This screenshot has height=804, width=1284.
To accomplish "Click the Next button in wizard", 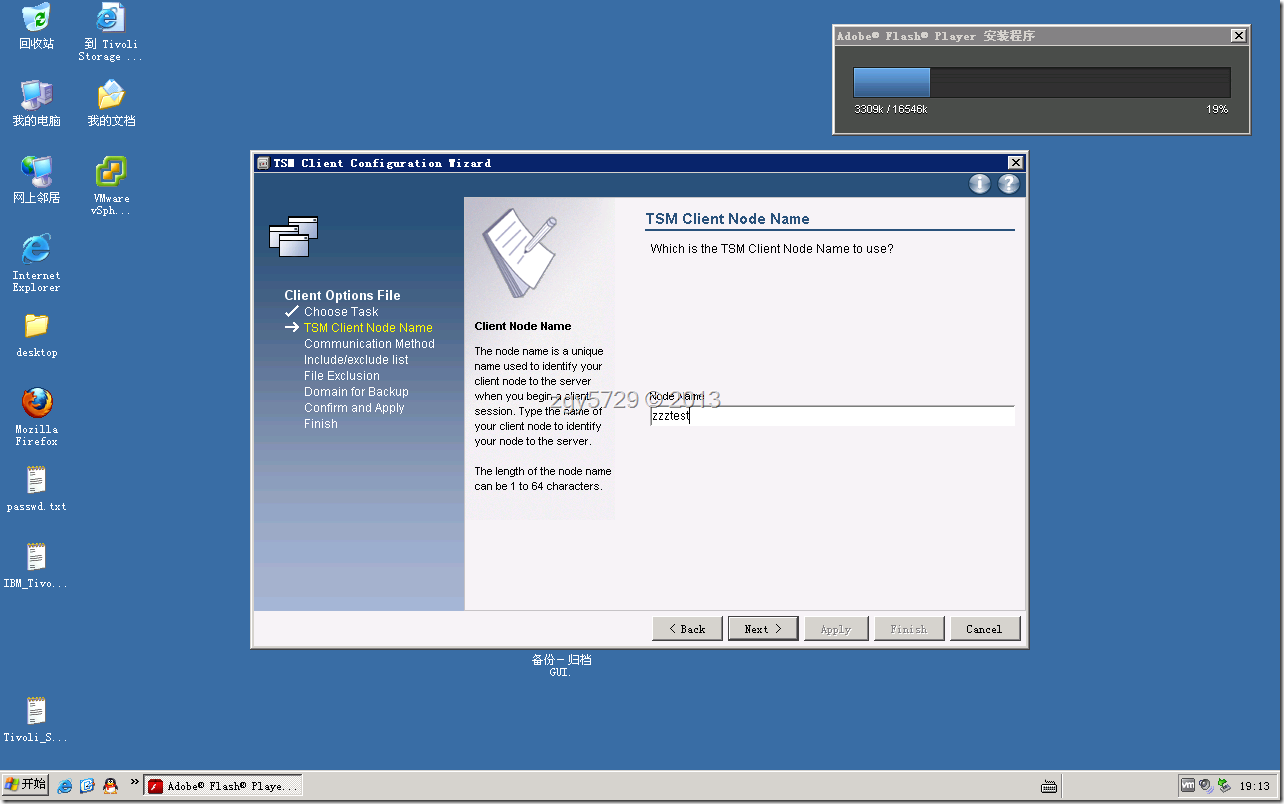I will coord(763,629).
